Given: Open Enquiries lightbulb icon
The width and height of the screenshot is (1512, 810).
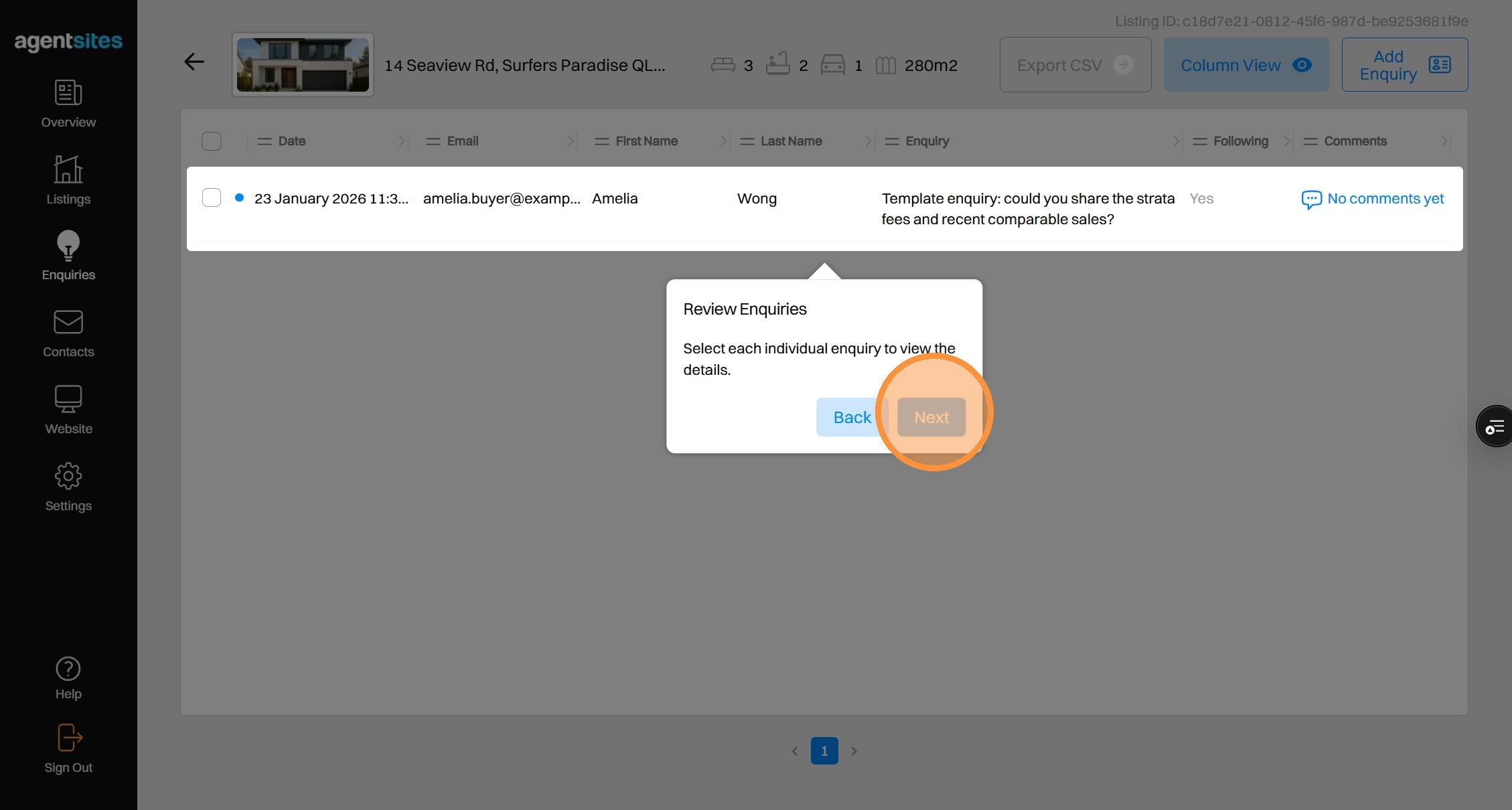Looking at the screenshot, I should point(68,246).
